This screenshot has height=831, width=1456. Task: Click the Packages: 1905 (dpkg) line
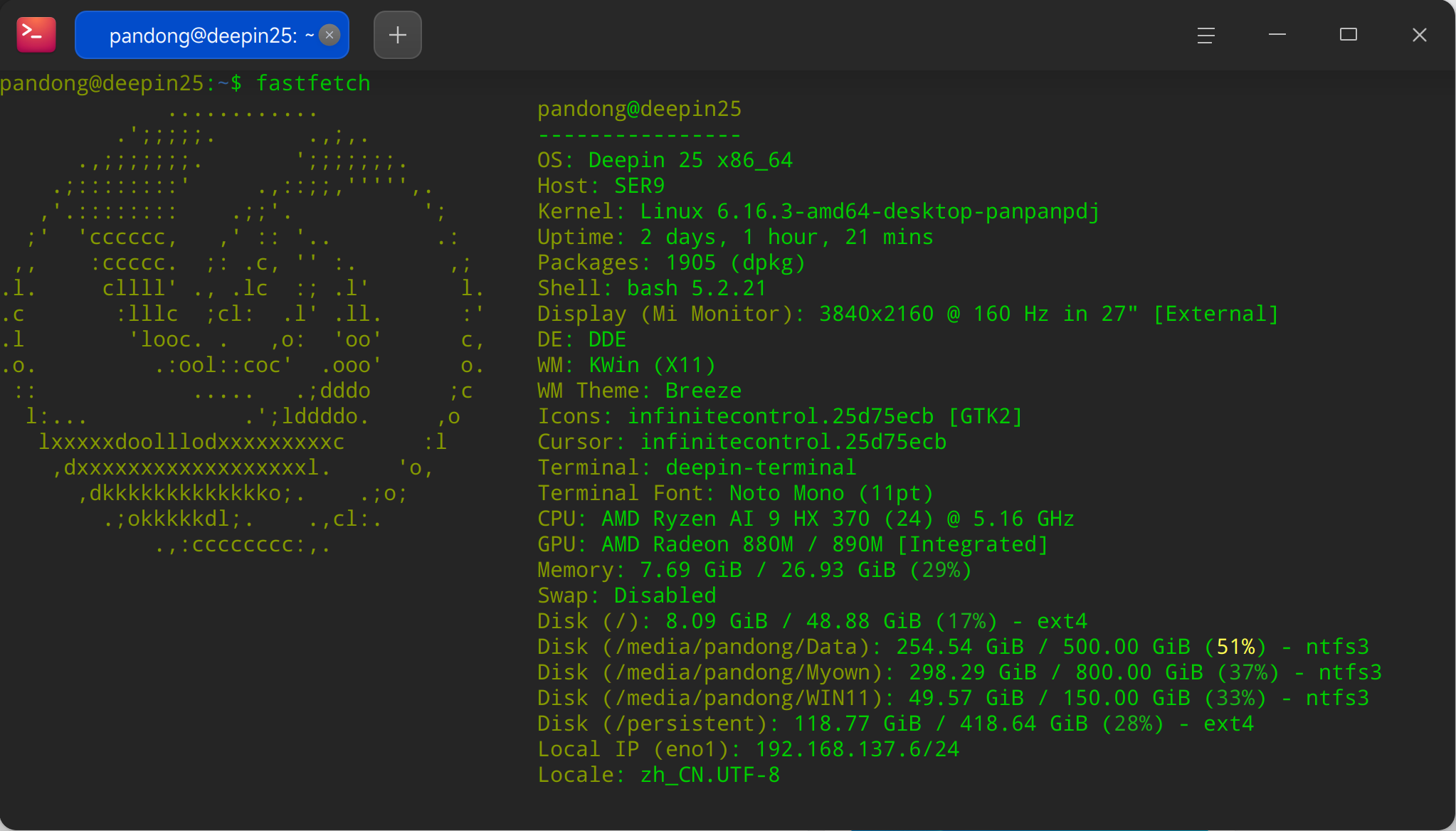[671, 263]
